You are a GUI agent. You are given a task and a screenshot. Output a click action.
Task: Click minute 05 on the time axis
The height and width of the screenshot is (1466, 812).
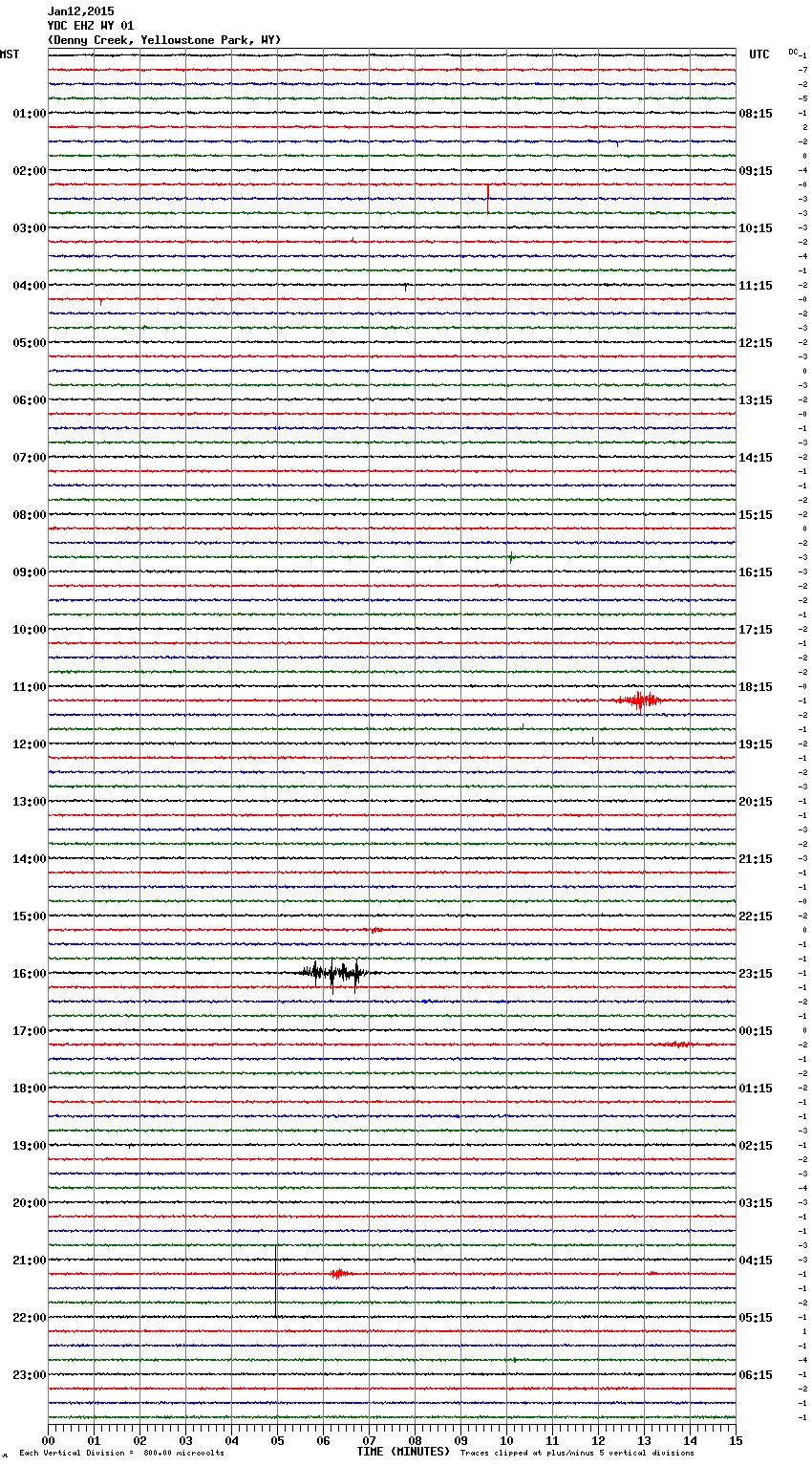pyautogui.click(x=277, y=1440)
